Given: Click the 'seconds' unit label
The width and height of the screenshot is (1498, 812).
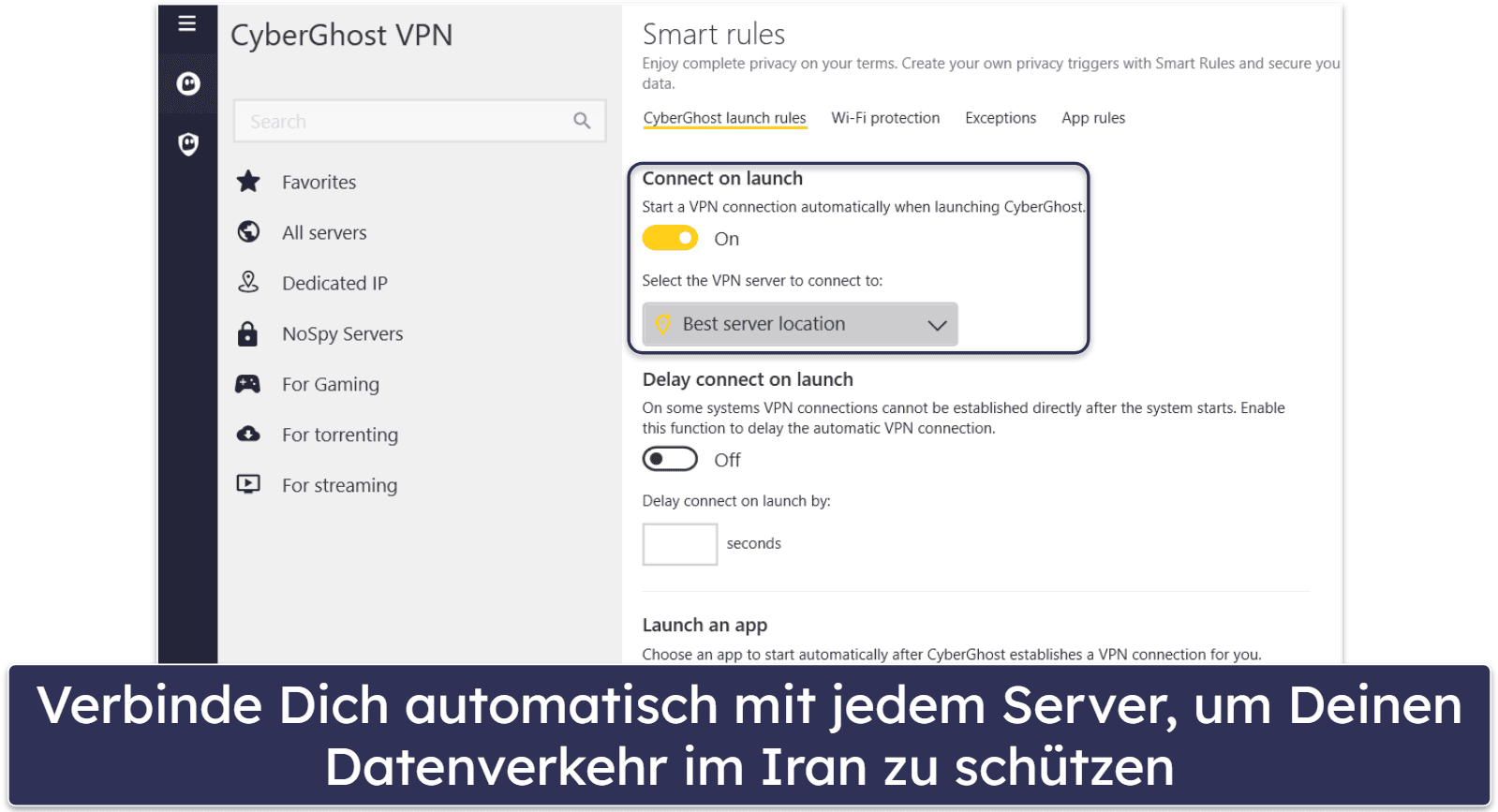Looking at the screenshot, I should pos(754,543).
